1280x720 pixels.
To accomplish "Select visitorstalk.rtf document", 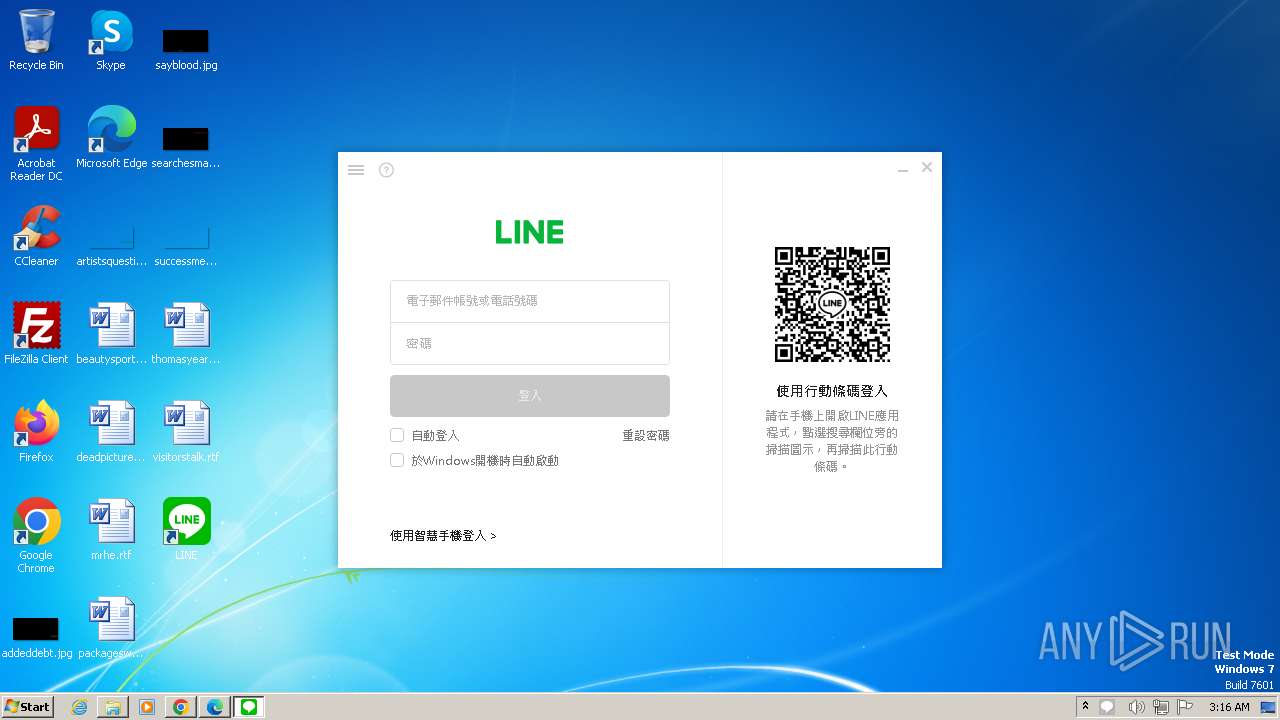I will (x=186, y=432).
